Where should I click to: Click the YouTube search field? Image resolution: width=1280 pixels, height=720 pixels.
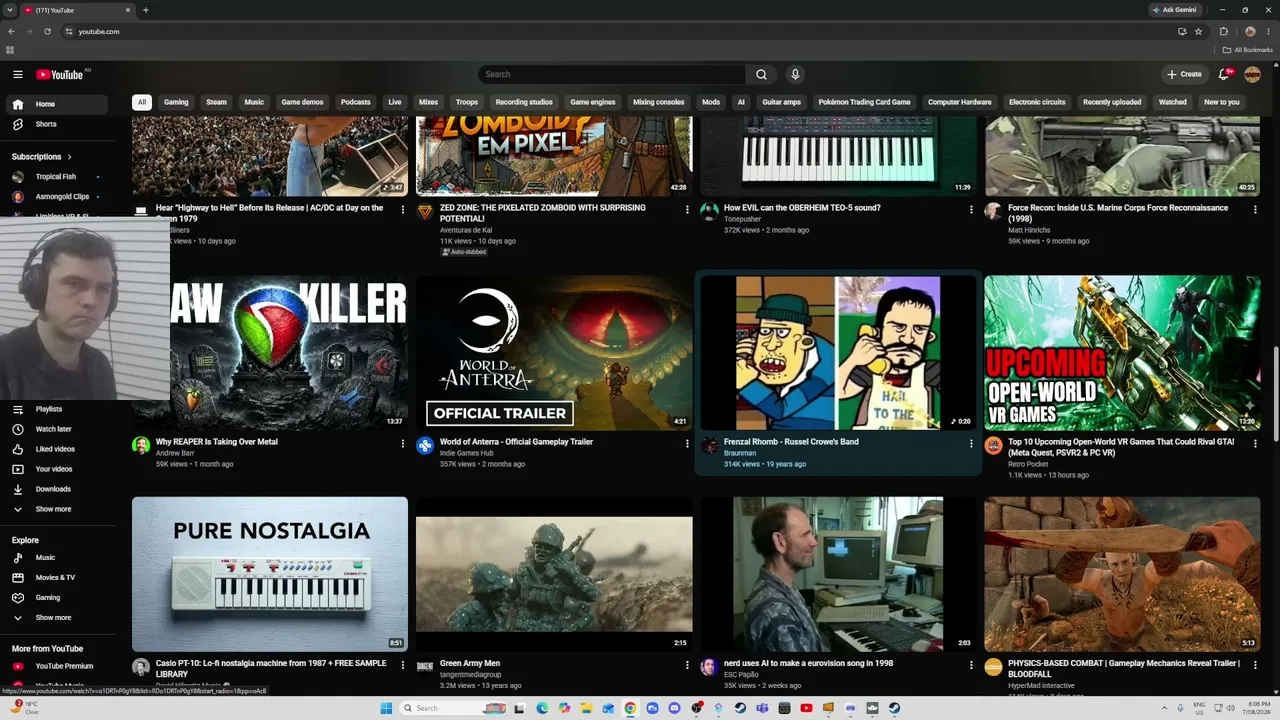[x=612, y=74]
